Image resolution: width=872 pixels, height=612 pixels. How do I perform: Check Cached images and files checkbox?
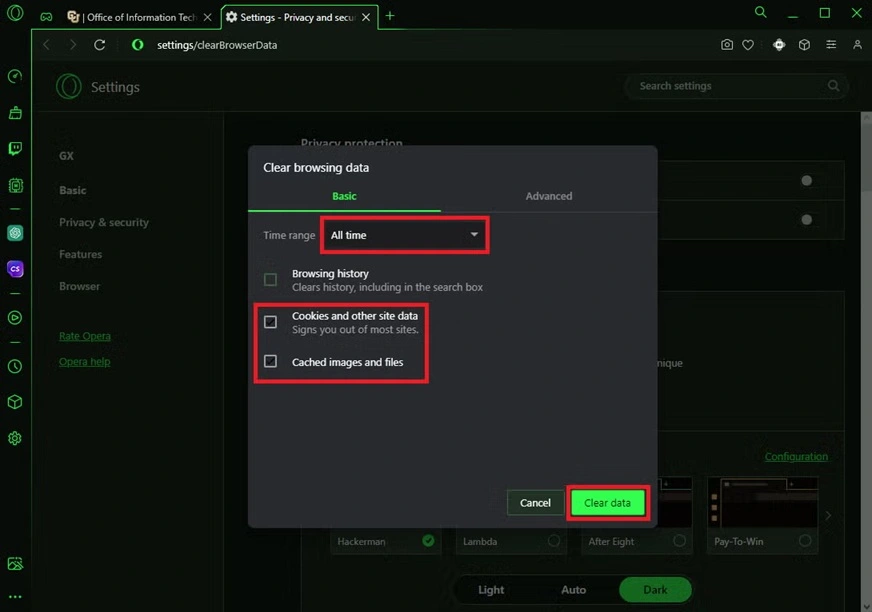pyautogui.click(x=270, y=361)
